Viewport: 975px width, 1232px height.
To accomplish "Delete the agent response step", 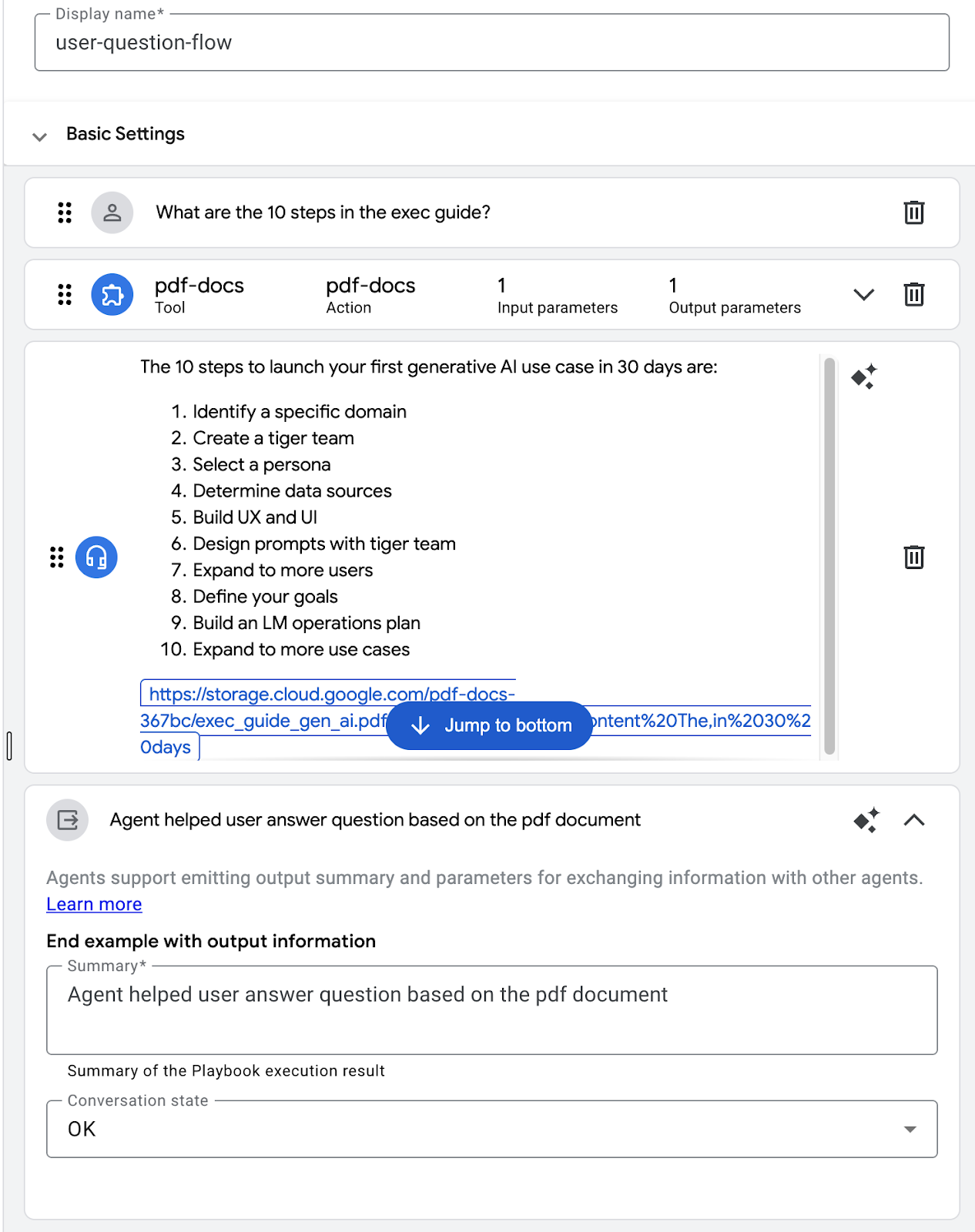I will tap(913, 557).
